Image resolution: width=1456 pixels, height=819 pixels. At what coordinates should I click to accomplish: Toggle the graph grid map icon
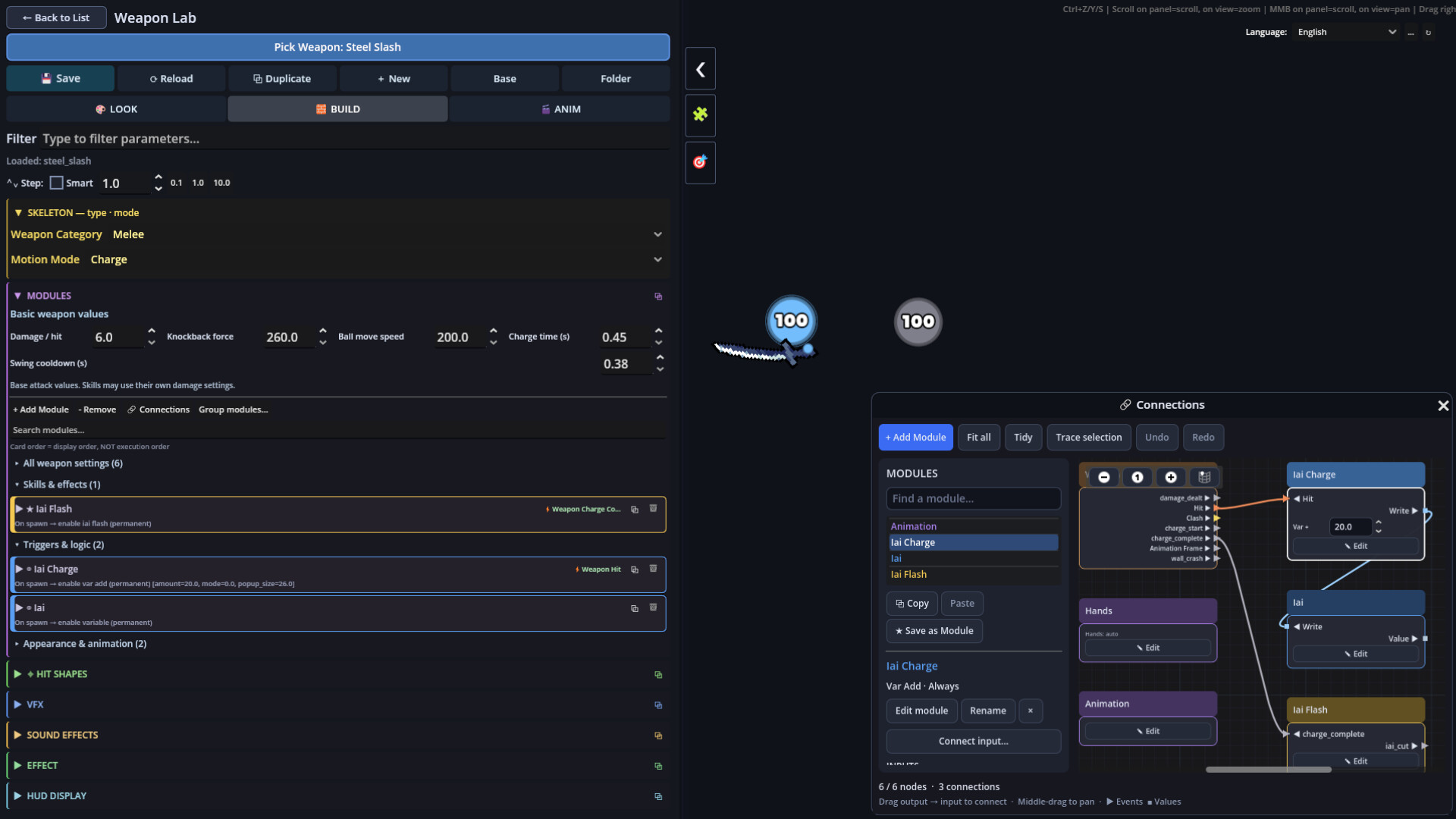coord(1204,477)
